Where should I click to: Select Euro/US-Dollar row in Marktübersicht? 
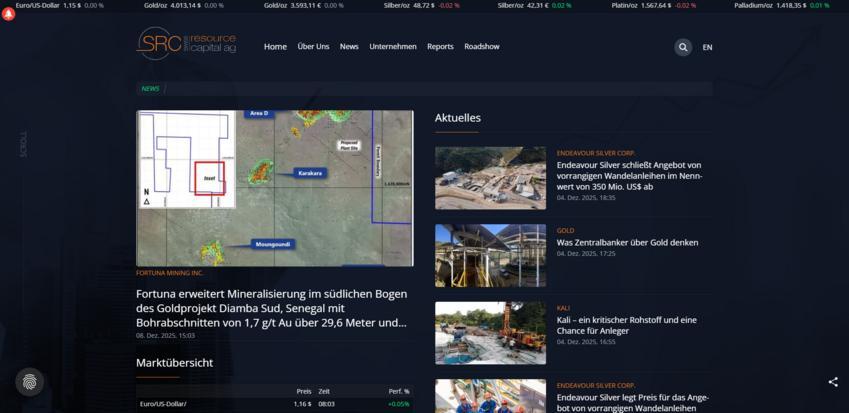[164, 404]
